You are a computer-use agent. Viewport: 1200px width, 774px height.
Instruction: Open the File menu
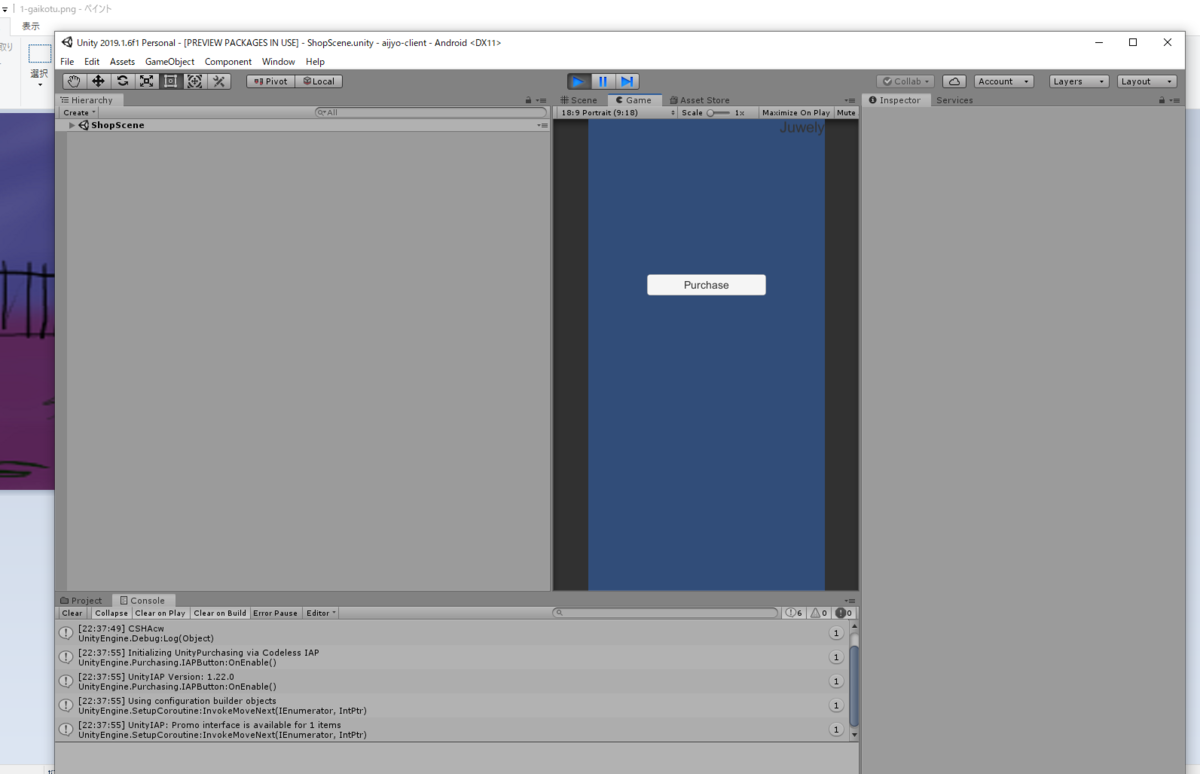[x=67, y=62]
